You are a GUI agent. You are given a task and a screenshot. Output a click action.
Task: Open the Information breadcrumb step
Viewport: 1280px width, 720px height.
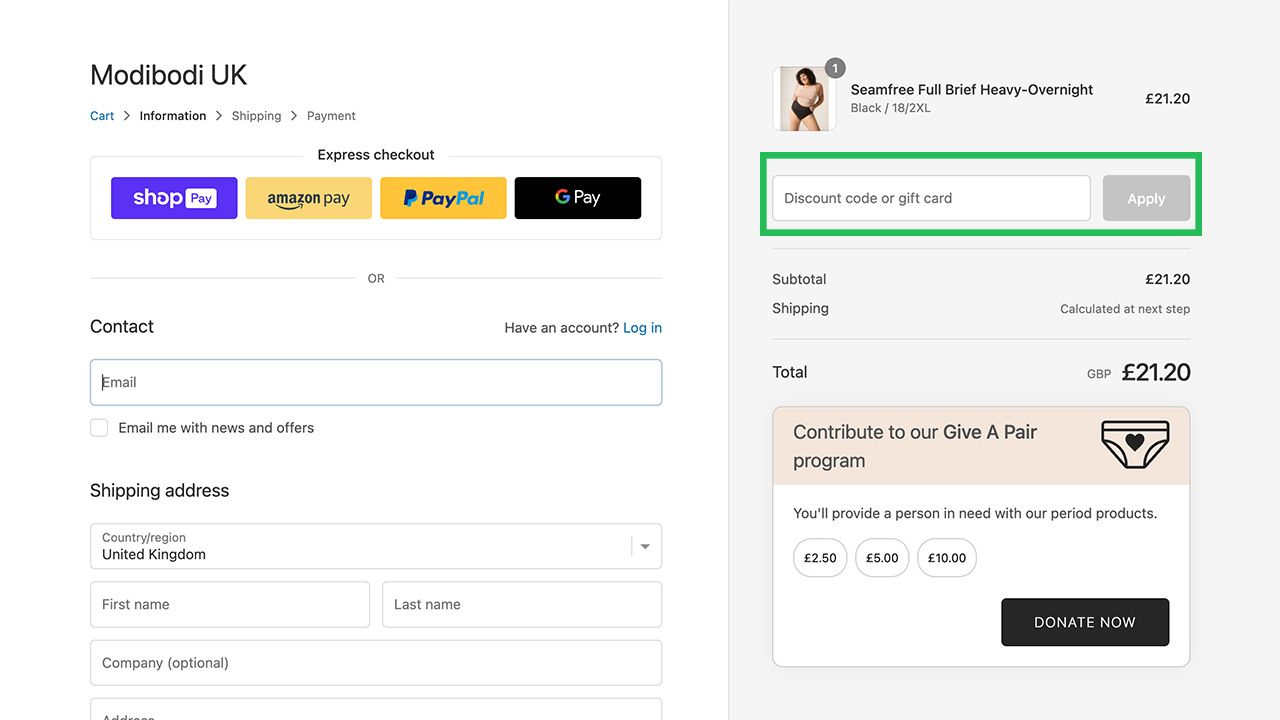[x=173, y=116]
